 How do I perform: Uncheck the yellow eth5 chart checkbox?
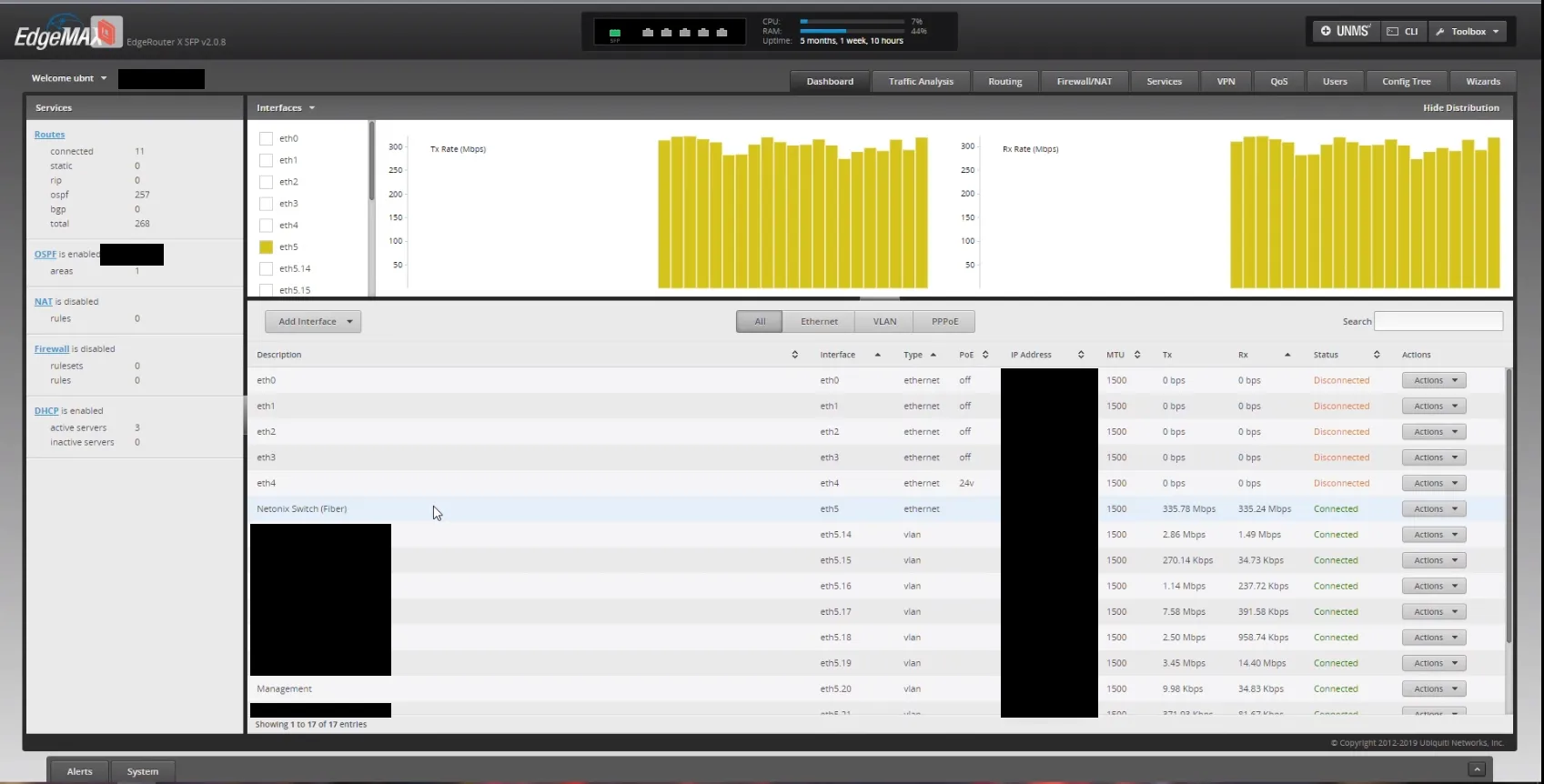tap(266, 246)
